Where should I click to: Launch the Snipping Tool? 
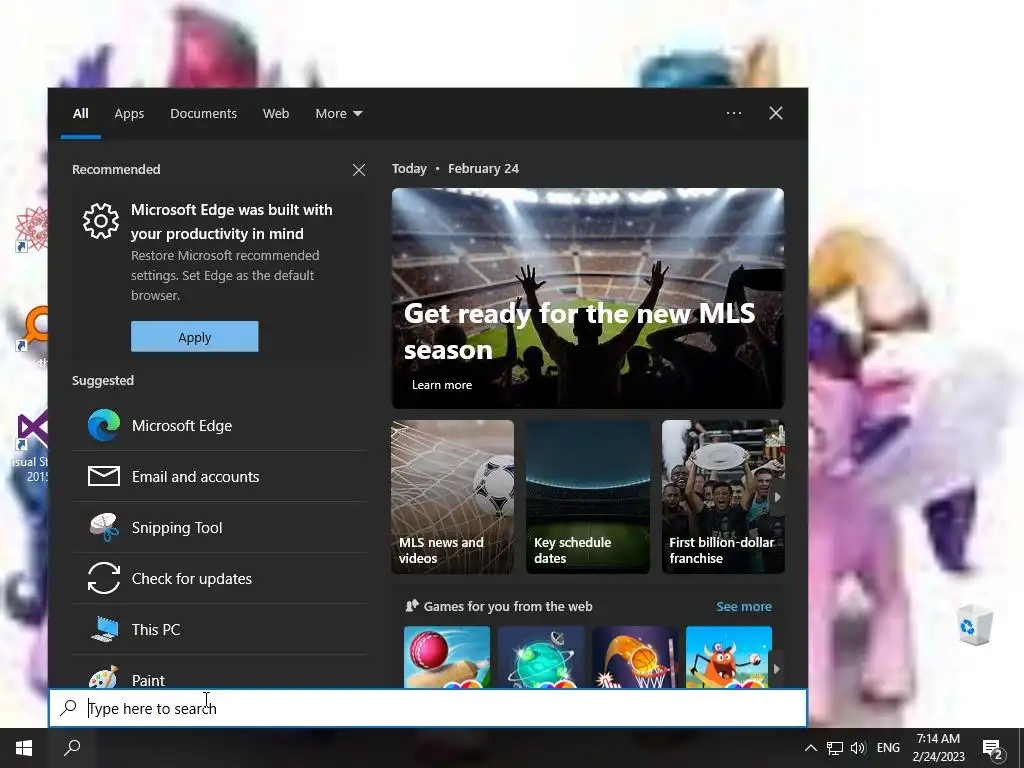(x=220, y=528)
